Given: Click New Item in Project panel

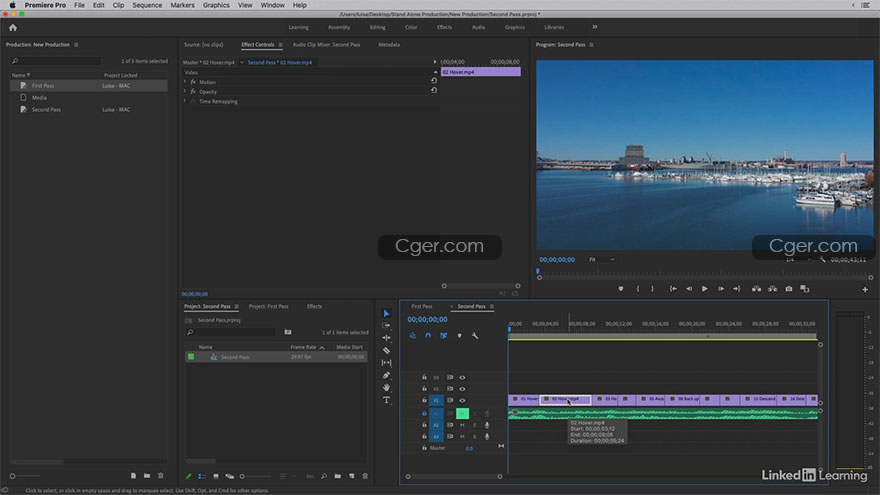Looking at the screenshot, I should (351, 476).
